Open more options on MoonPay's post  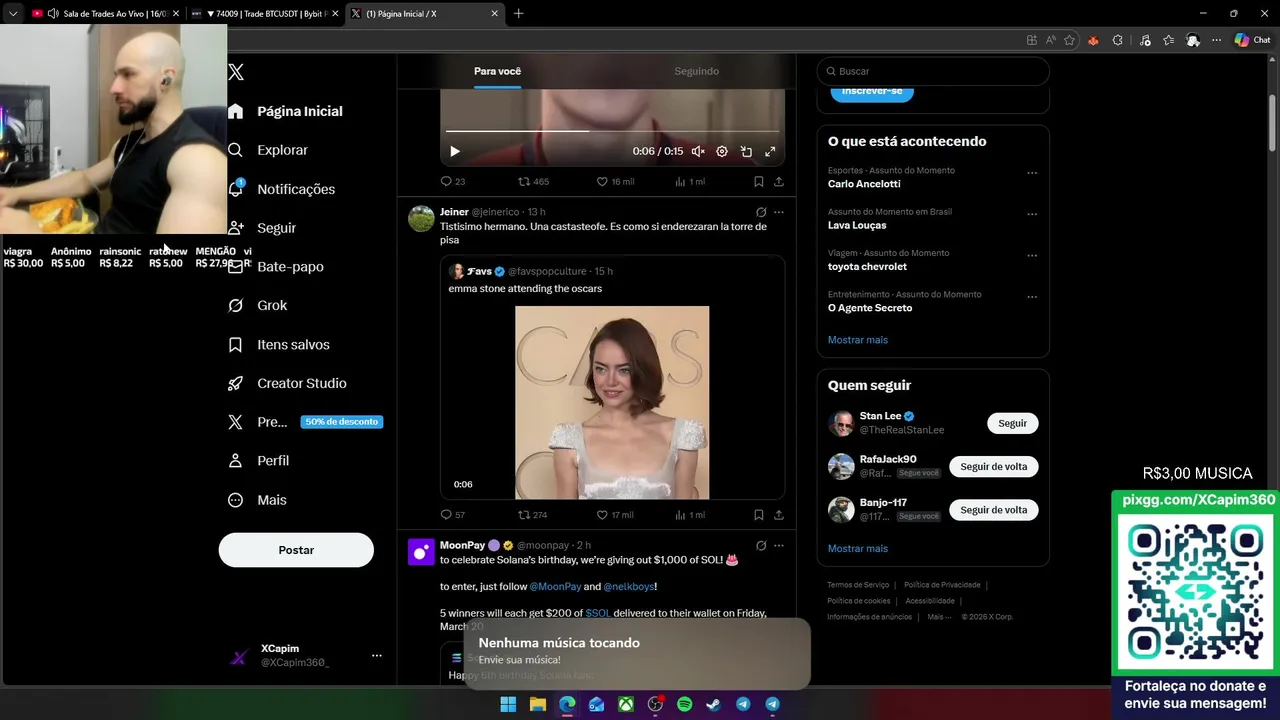(779, 546)
